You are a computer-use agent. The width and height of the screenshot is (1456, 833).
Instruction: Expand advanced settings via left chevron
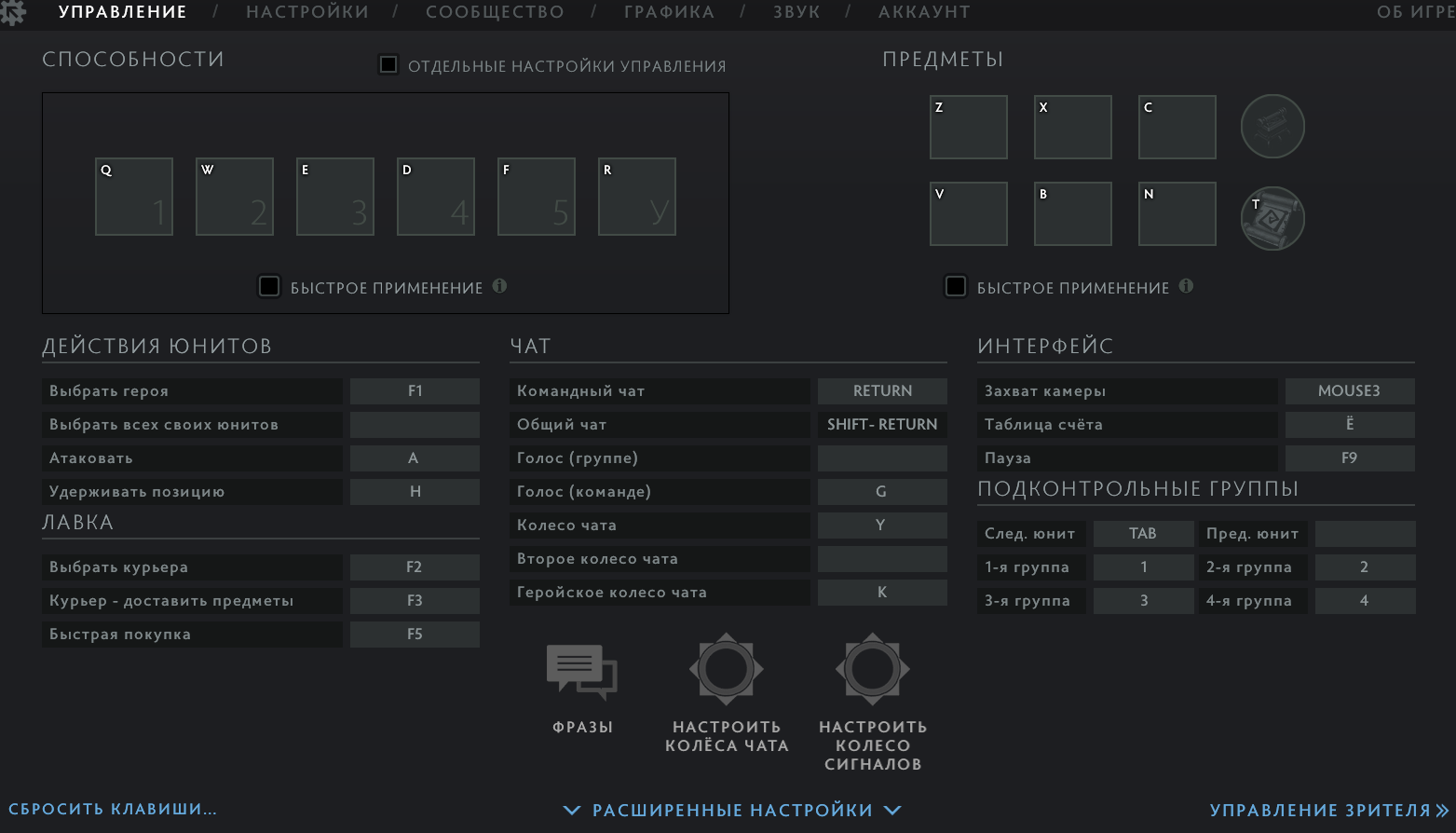pyautogui.click(x=572, y=811)
